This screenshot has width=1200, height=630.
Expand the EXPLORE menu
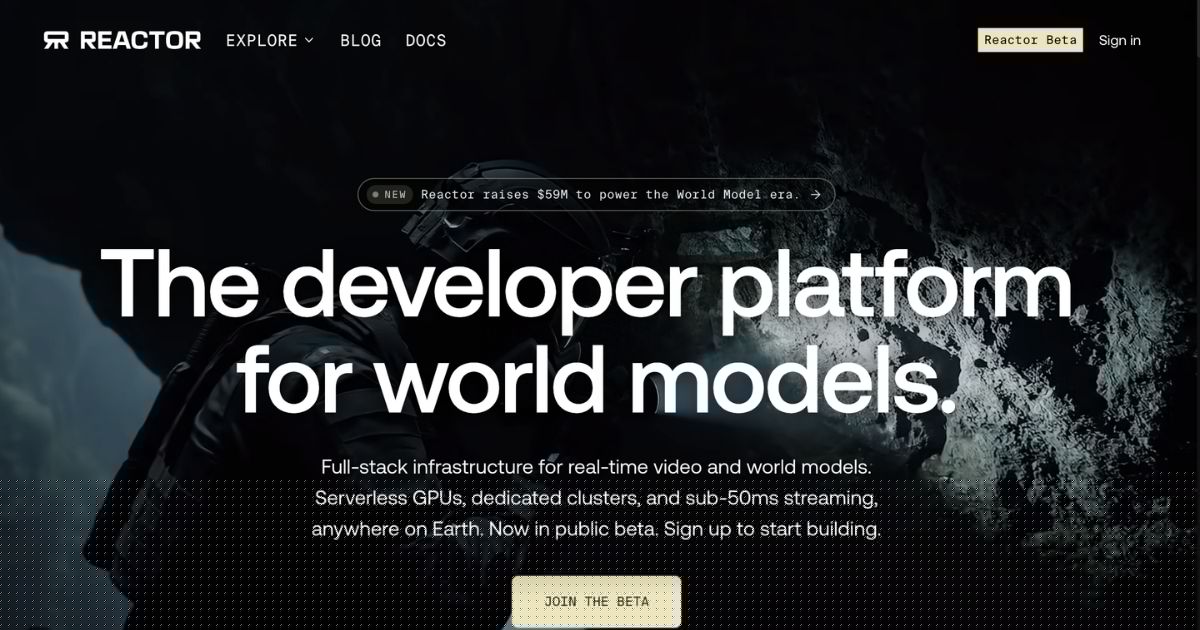click(270, 40)
